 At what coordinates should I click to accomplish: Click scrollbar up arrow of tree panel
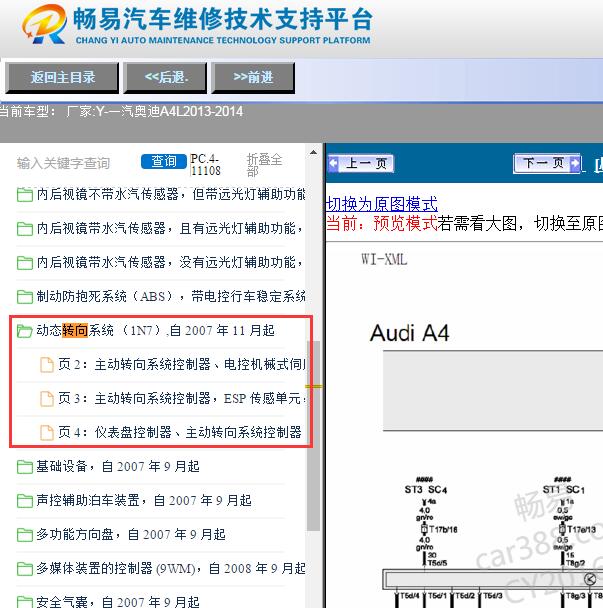313,153
